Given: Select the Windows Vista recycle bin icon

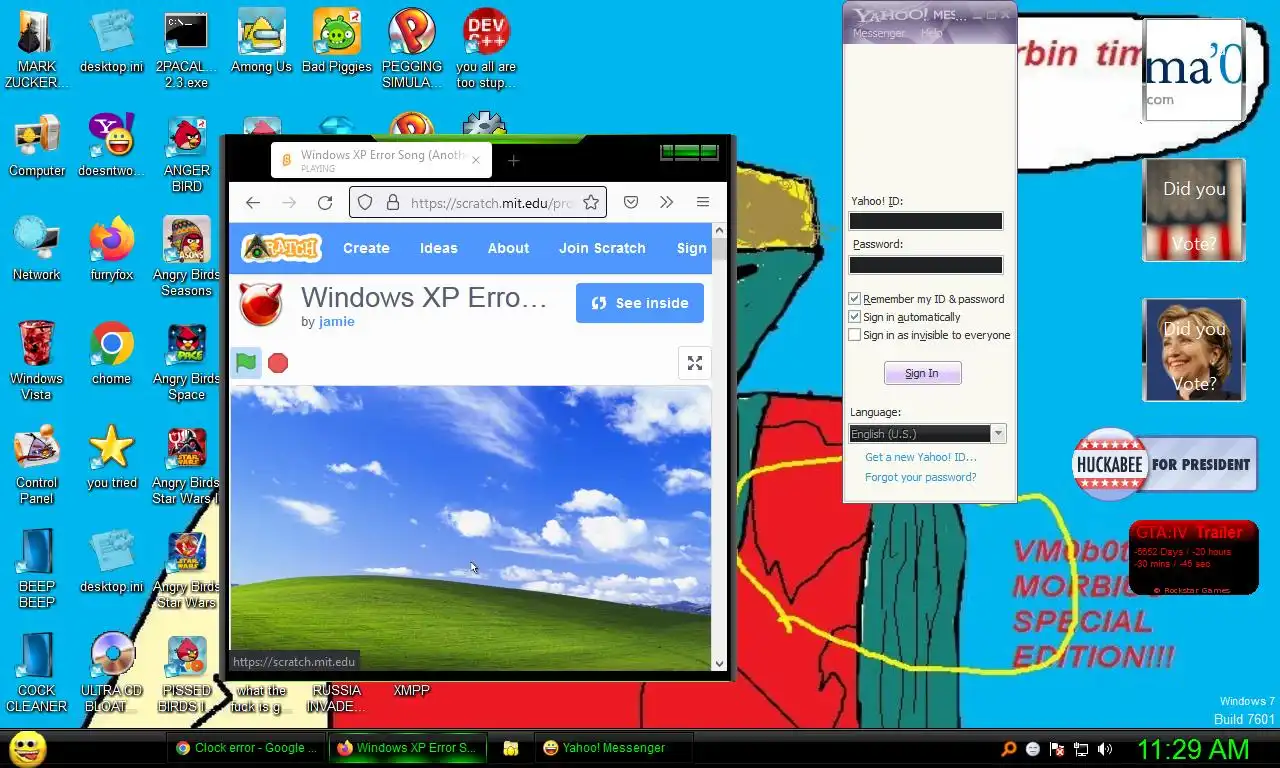Looking at the screenshot, I should (37, 361).
